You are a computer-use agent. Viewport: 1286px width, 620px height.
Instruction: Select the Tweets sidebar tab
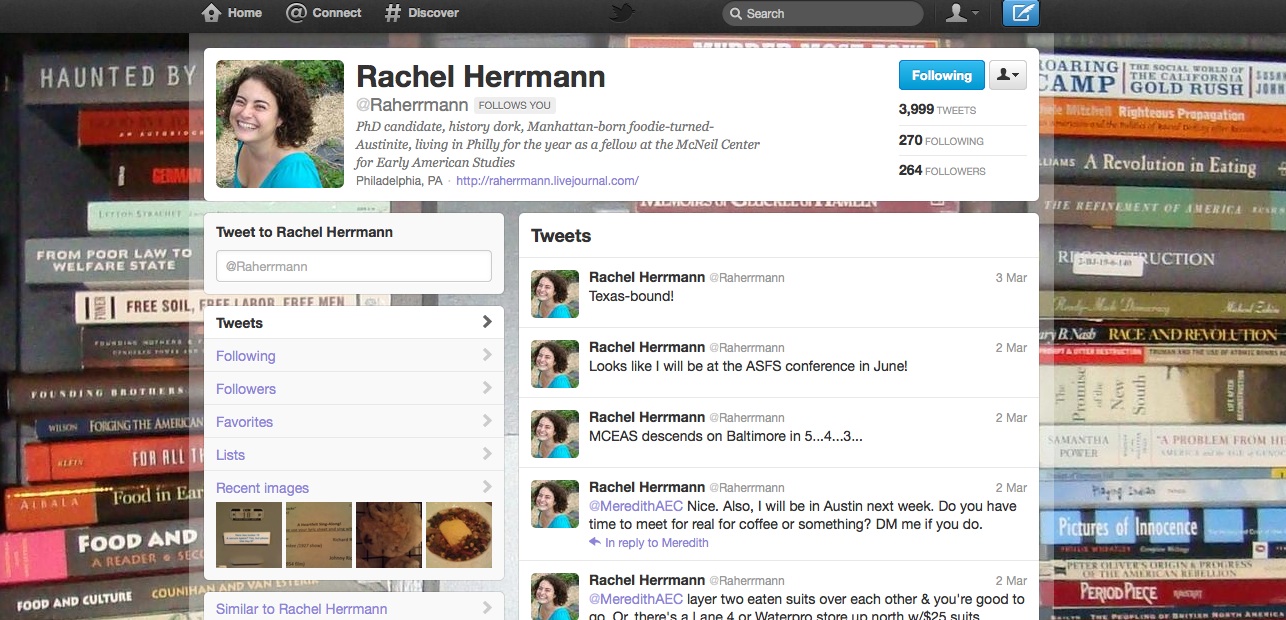354,323
